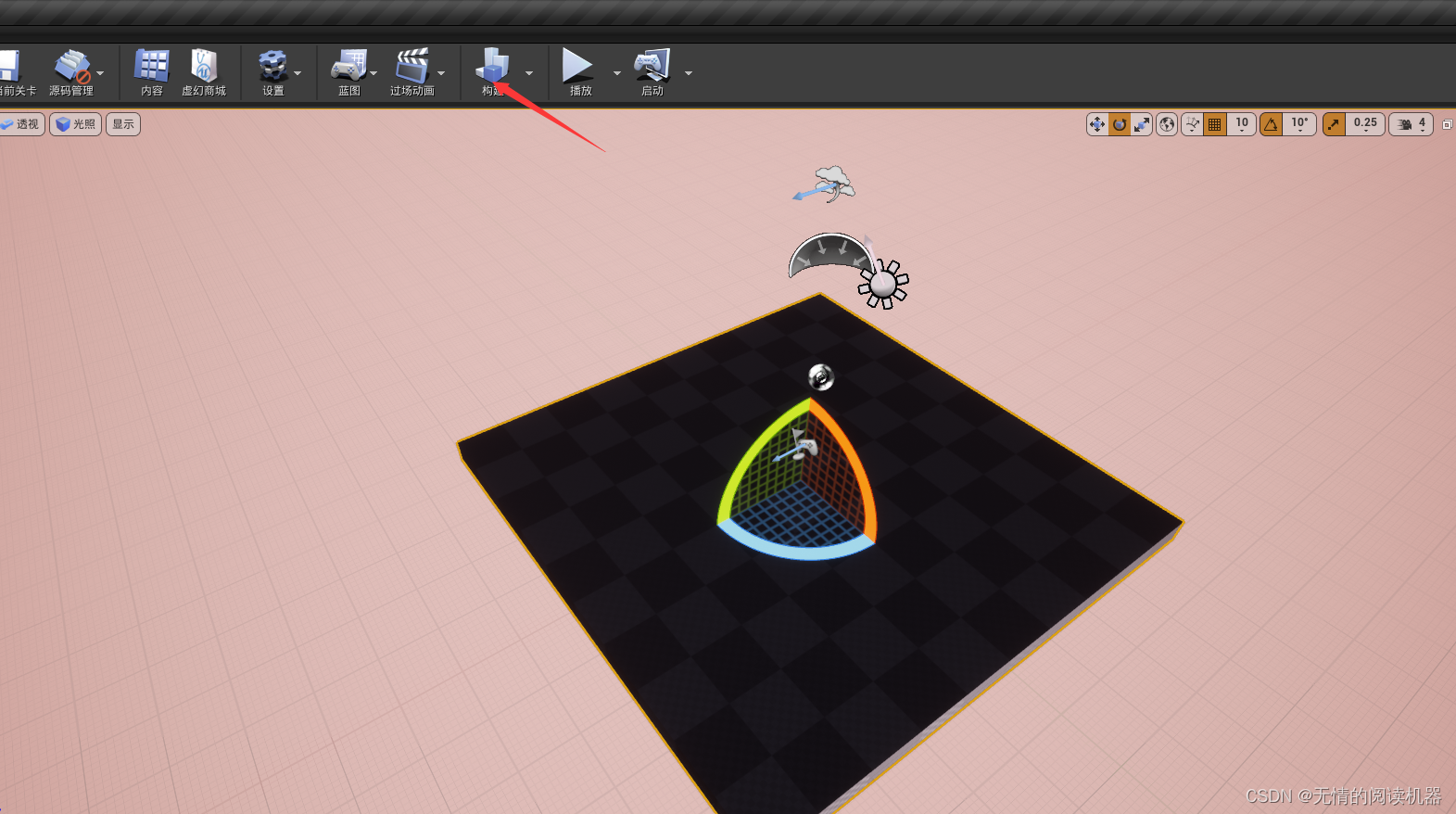The width and height of the screenshot is (1456, 814).
Task: Click the Play (播放) button
Action: tap(577, 66)
